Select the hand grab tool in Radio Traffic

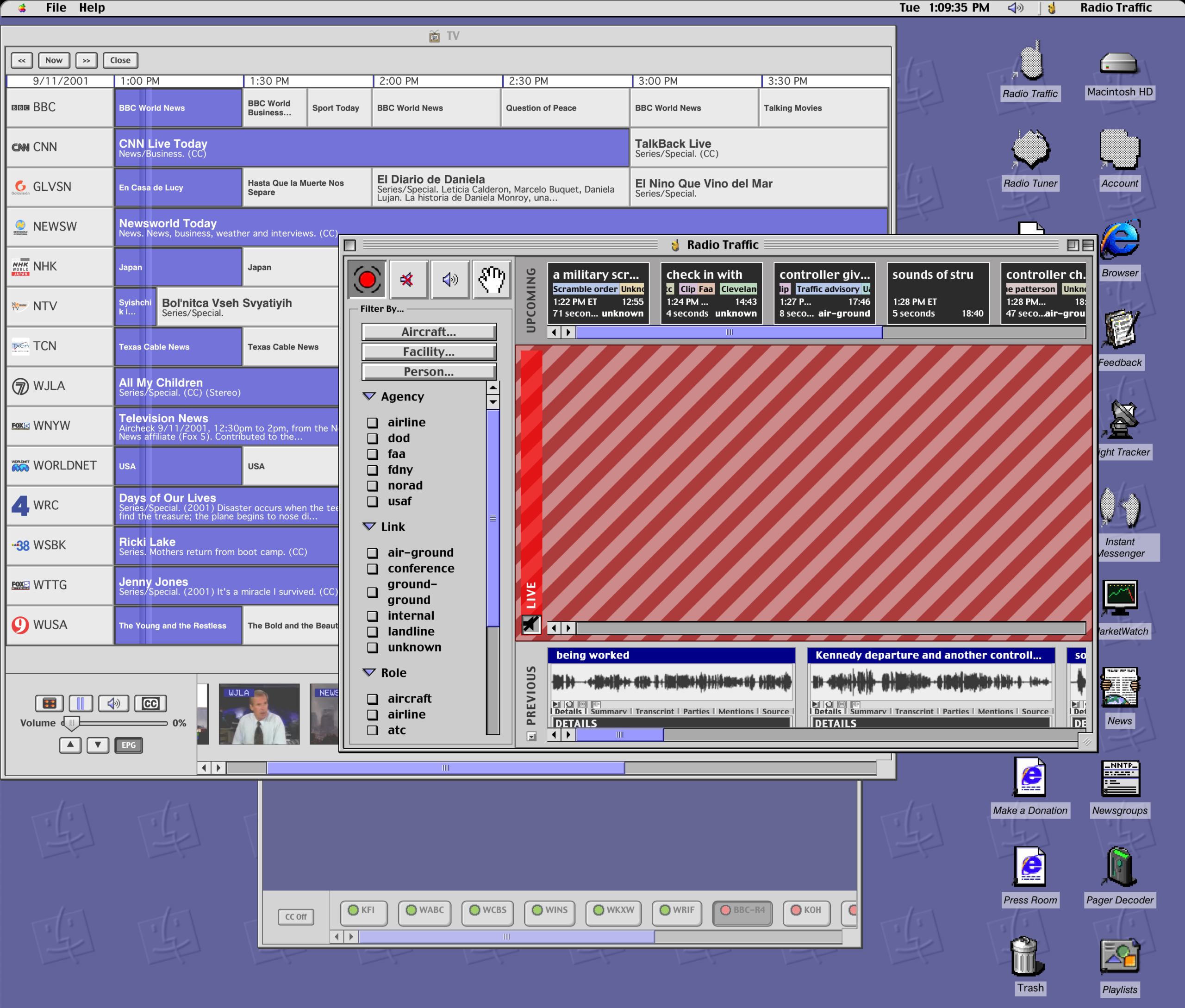[x=492, y=279]
